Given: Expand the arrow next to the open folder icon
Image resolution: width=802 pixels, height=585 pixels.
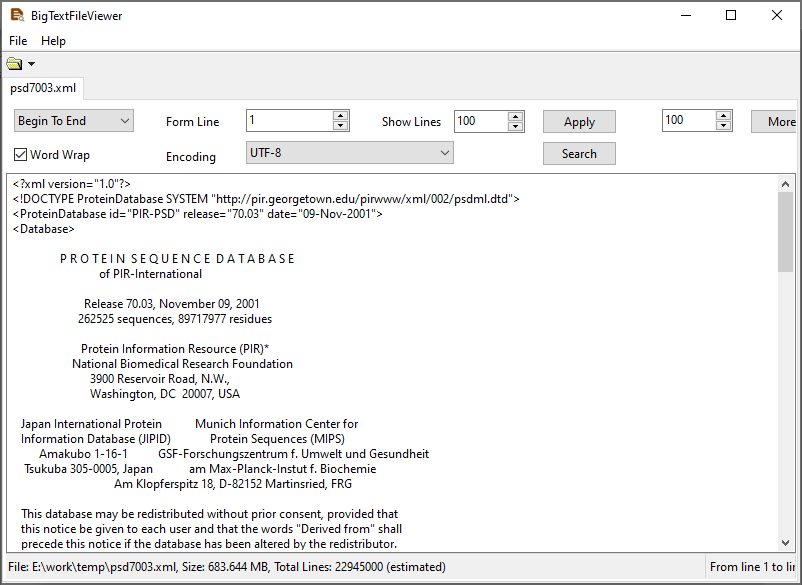Looking at the screenshot, I should (31, 64).
